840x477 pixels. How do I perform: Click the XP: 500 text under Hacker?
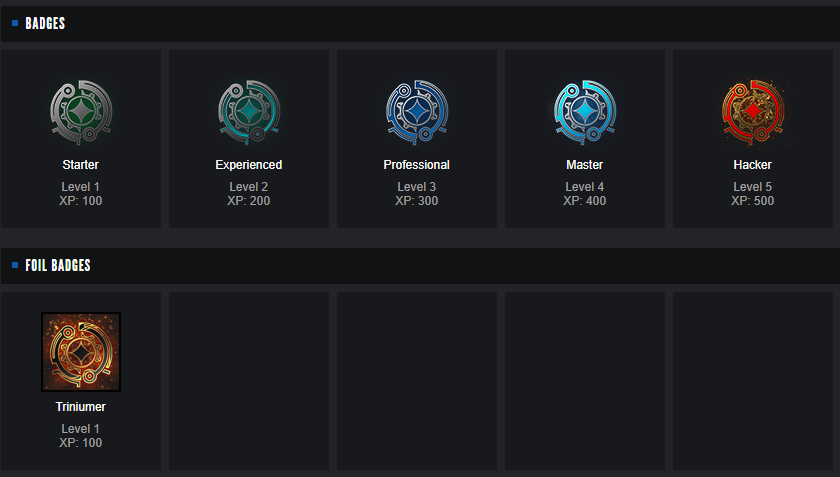(x=753, y=201)
